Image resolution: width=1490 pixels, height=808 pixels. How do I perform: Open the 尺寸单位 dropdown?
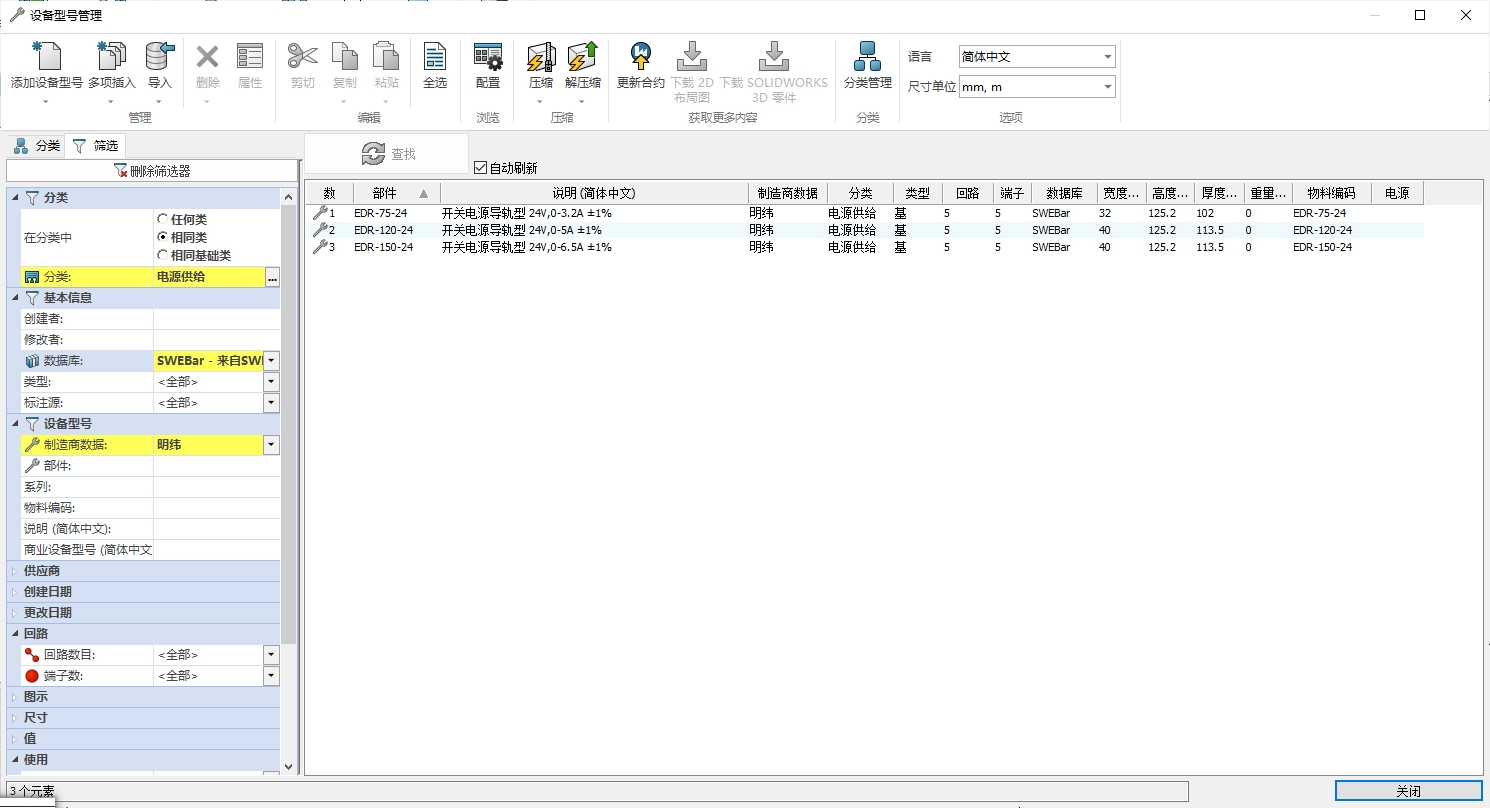pyautogui.click(x=1036, y=87)
